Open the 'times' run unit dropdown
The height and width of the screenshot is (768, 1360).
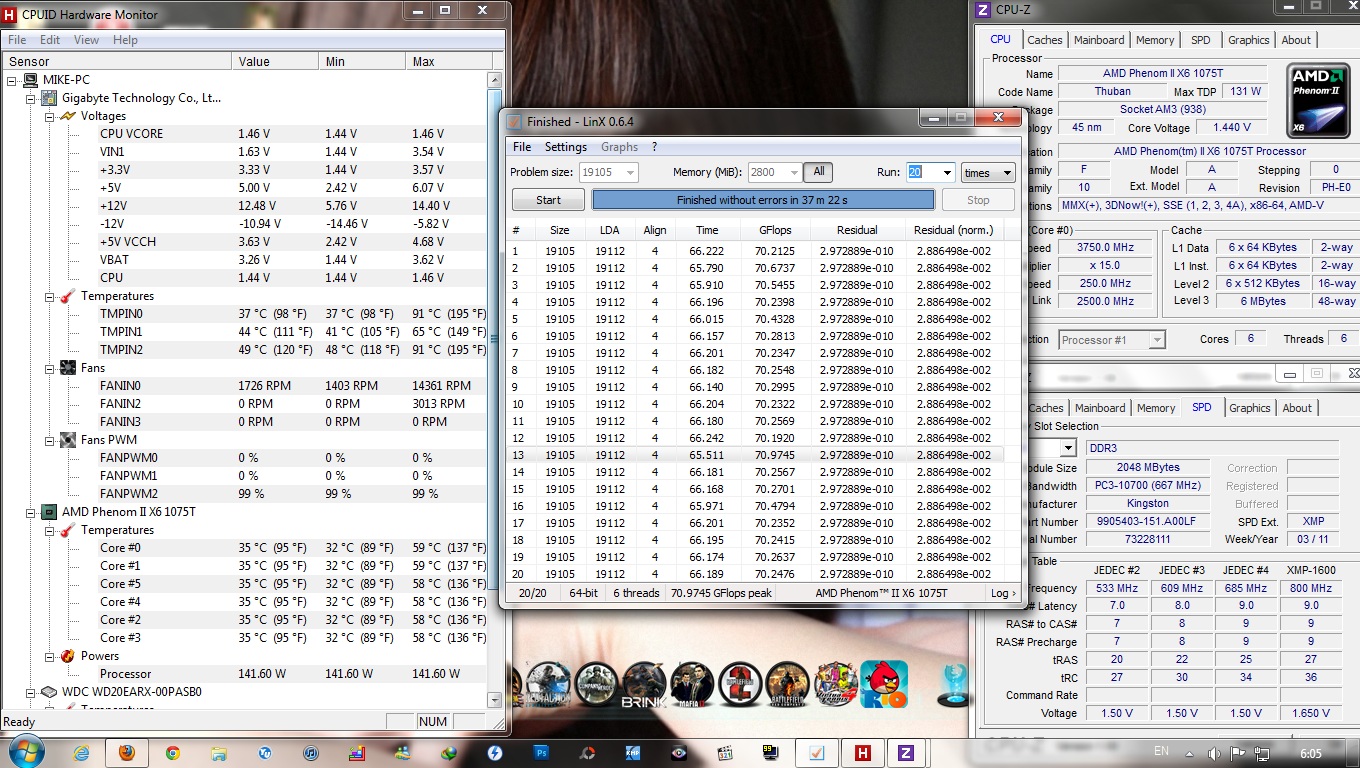987,172
